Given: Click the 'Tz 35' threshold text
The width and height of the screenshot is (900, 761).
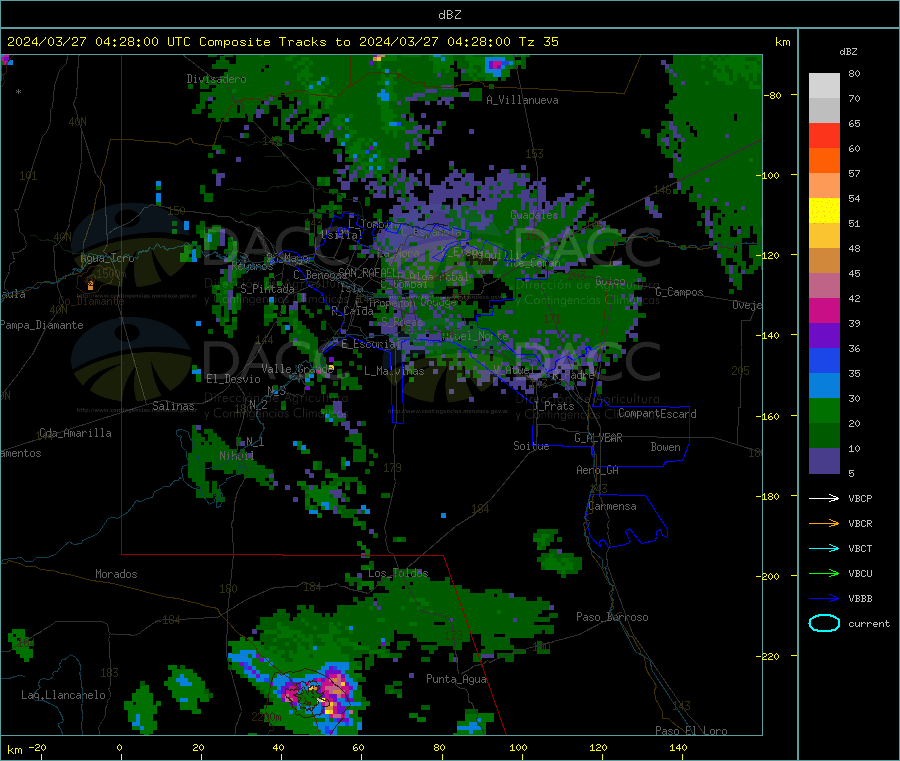Looking at the screenshot, I should click(x=538, y=42).
